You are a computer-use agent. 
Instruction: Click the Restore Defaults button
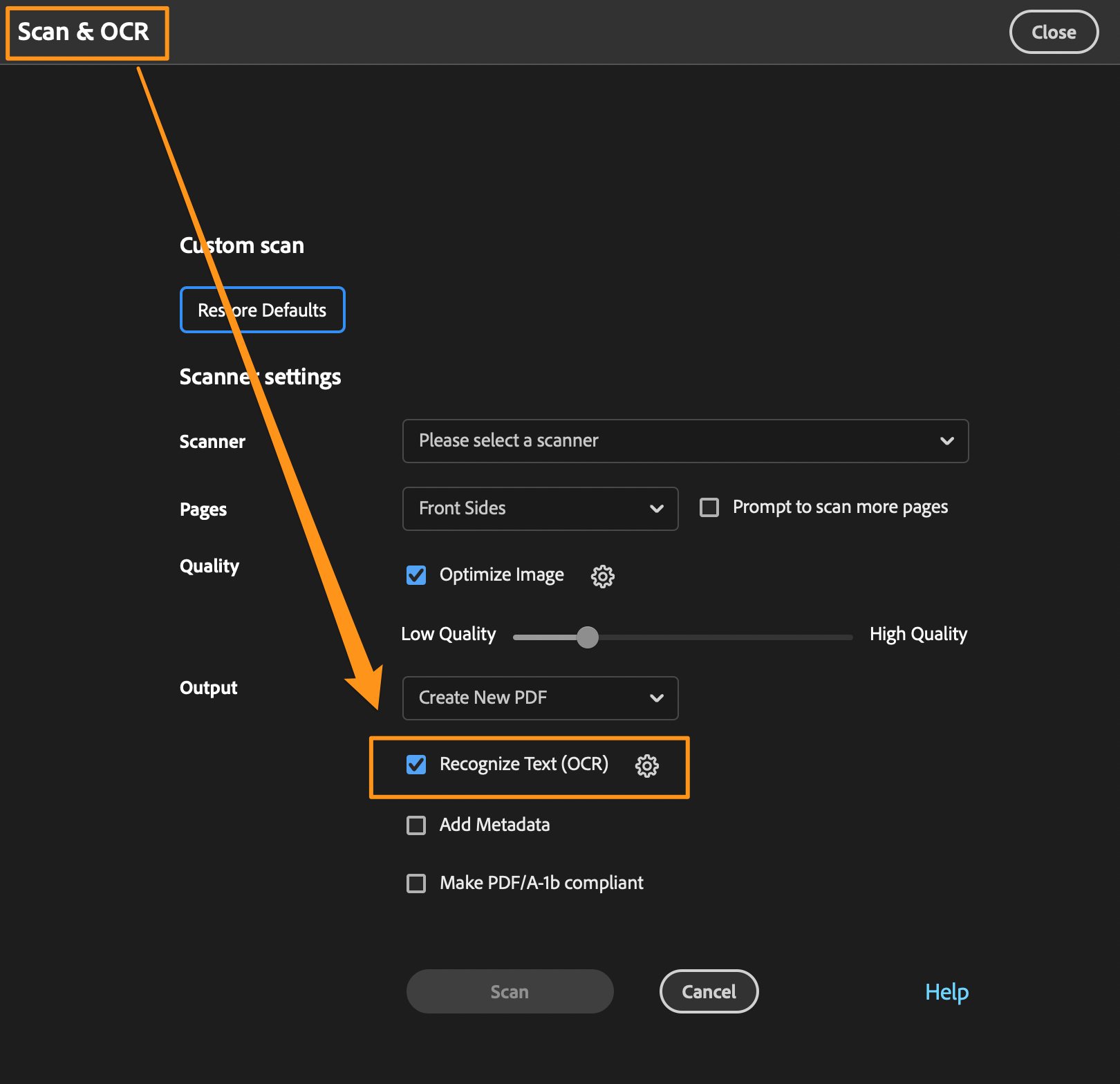[x=262, y=310]
